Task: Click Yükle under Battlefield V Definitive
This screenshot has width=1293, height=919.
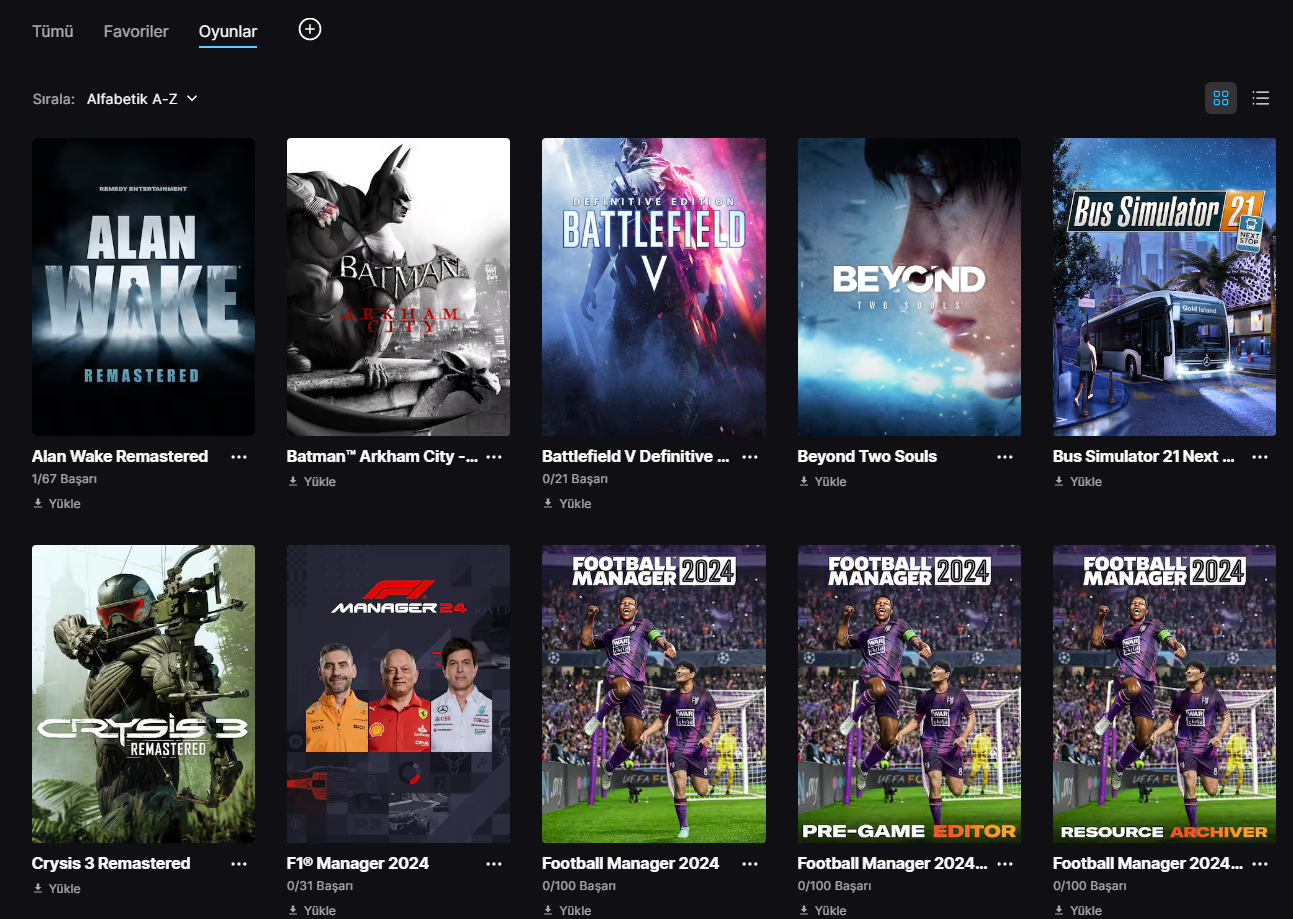Action: pyautogui.click(x=567, y=504)
